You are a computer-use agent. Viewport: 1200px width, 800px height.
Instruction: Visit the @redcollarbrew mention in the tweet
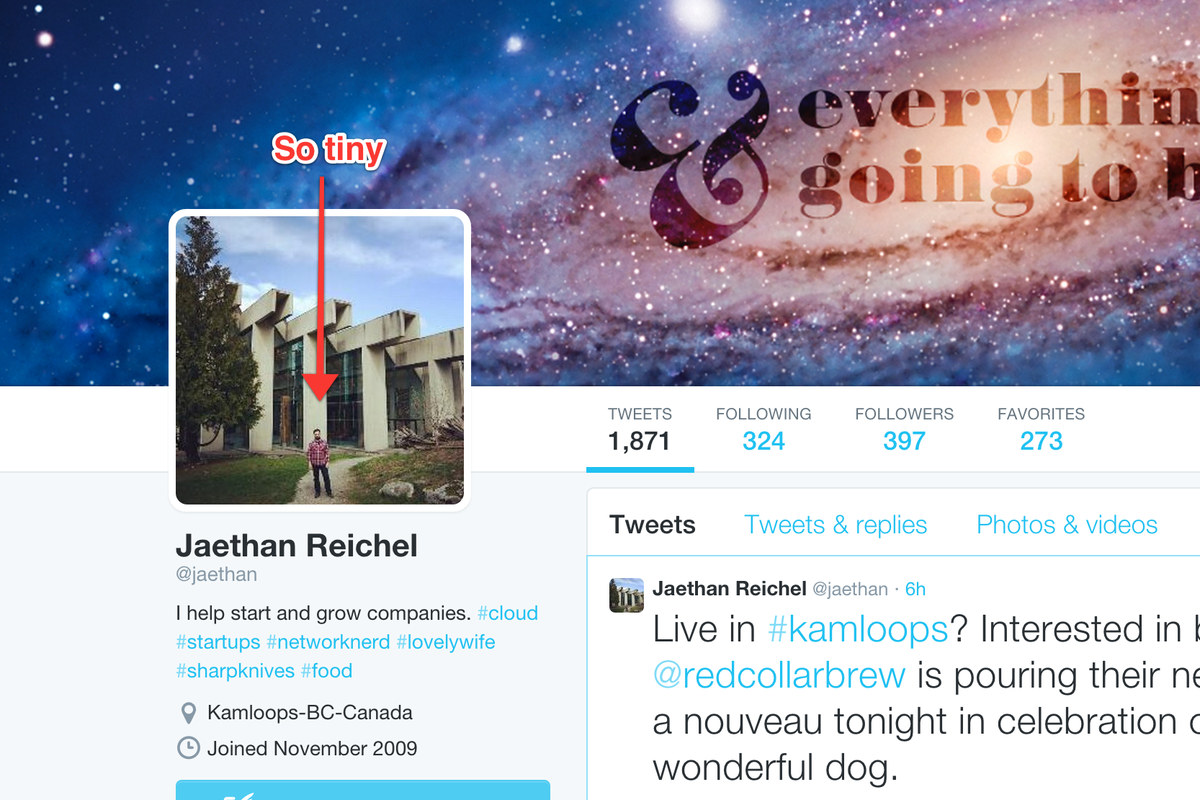tap(779, 675)
